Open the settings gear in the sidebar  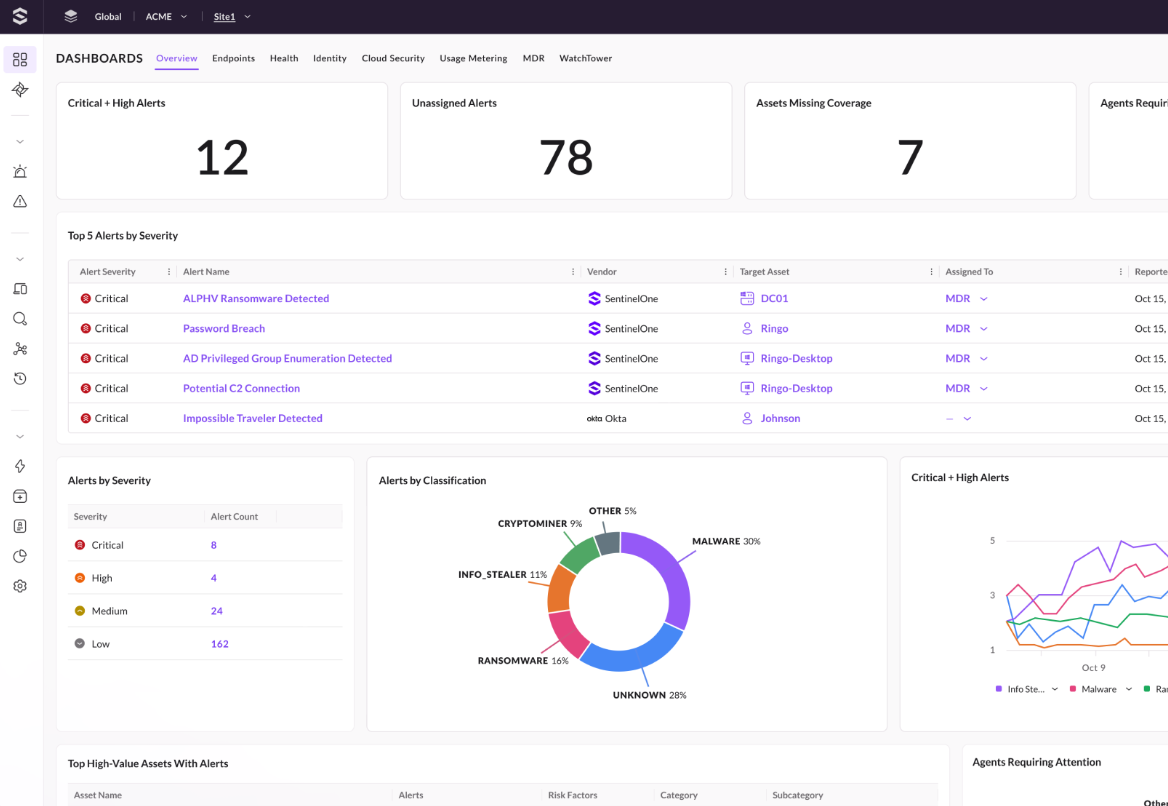[19, 586]
